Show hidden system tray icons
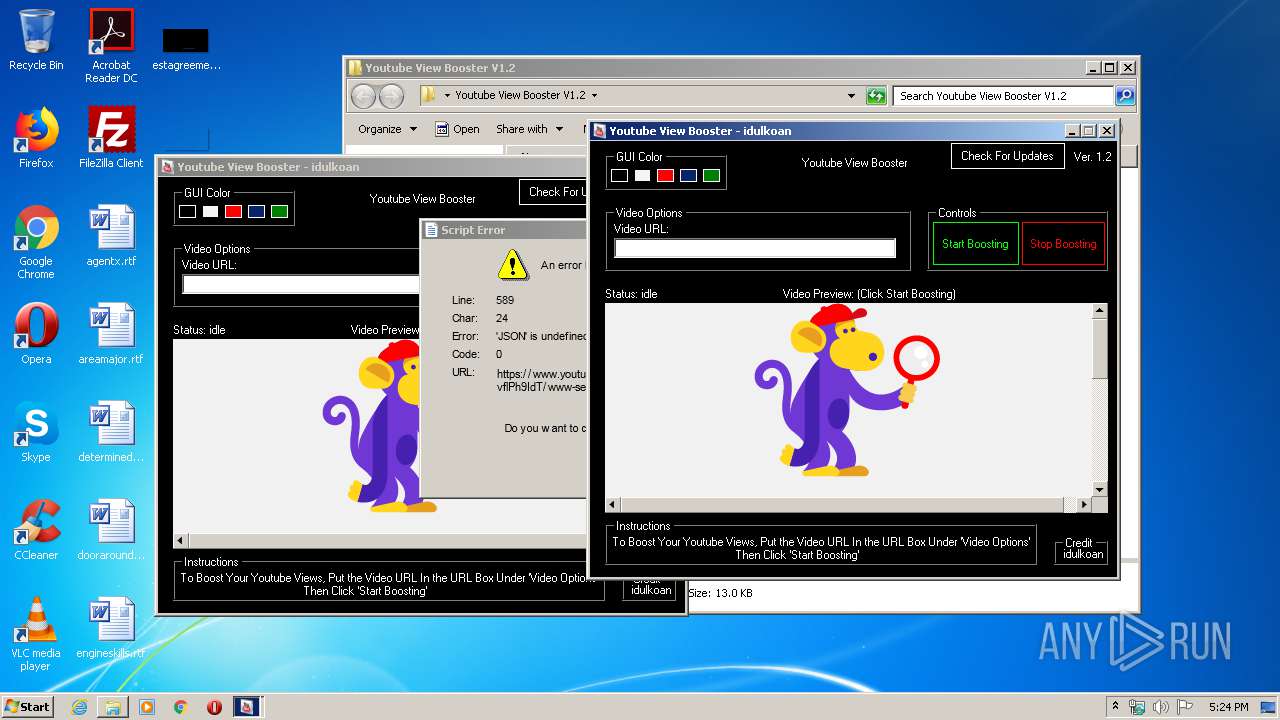 click(1115, 707)
